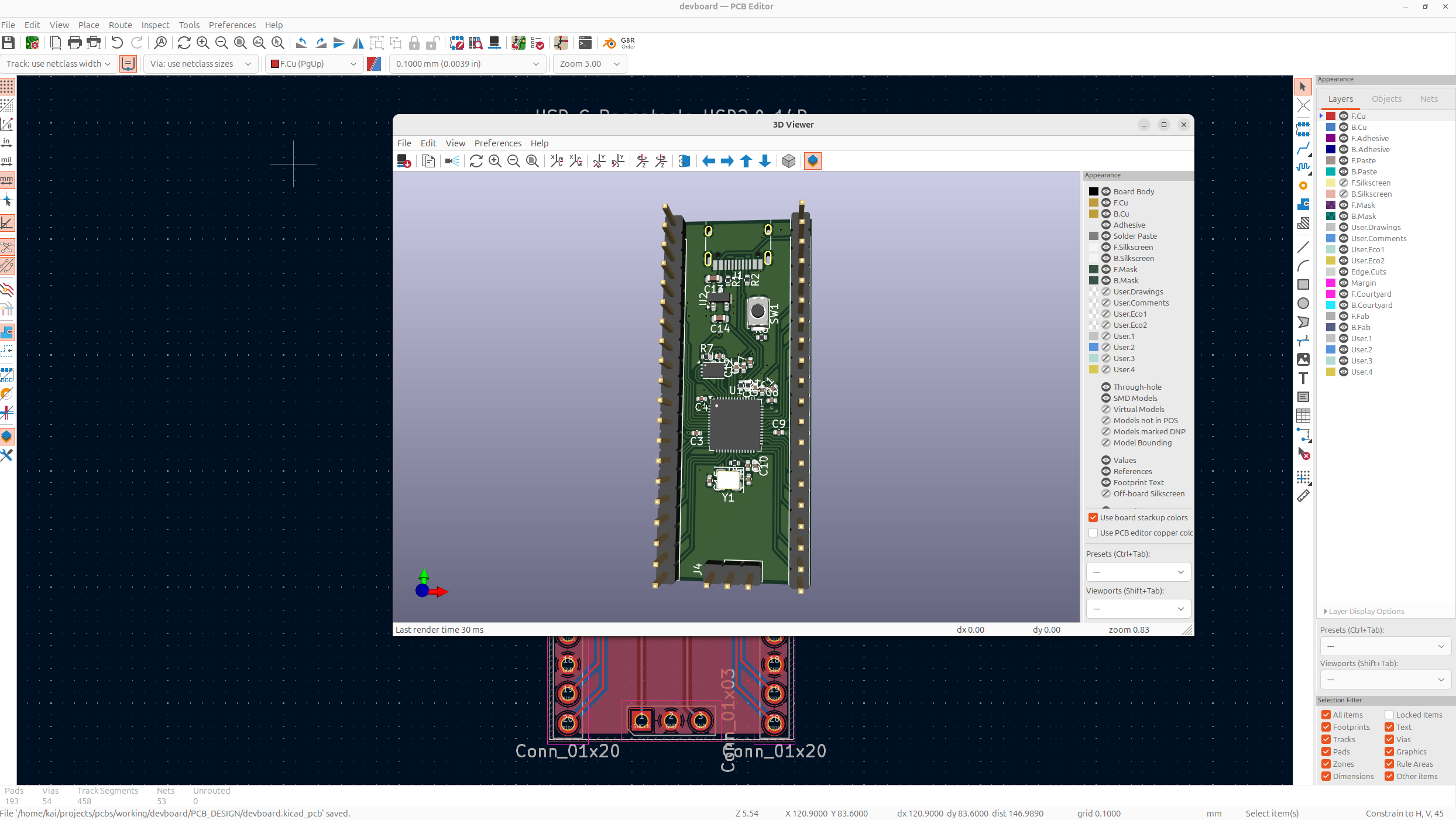Toggle visibility of B.Cu layer in Layers list

pos(1344,127)
